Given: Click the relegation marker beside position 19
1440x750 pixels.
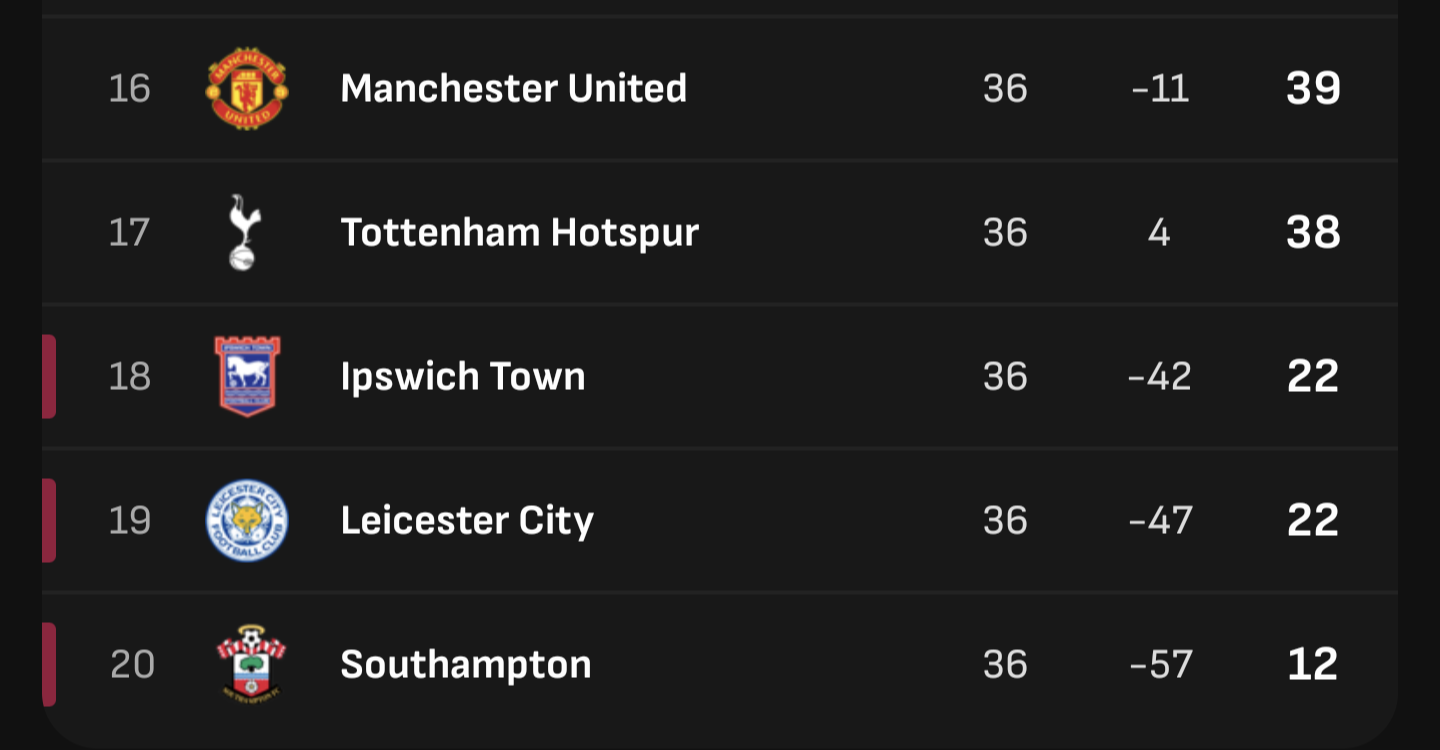Looking at the screenshot, I should 49,520.
